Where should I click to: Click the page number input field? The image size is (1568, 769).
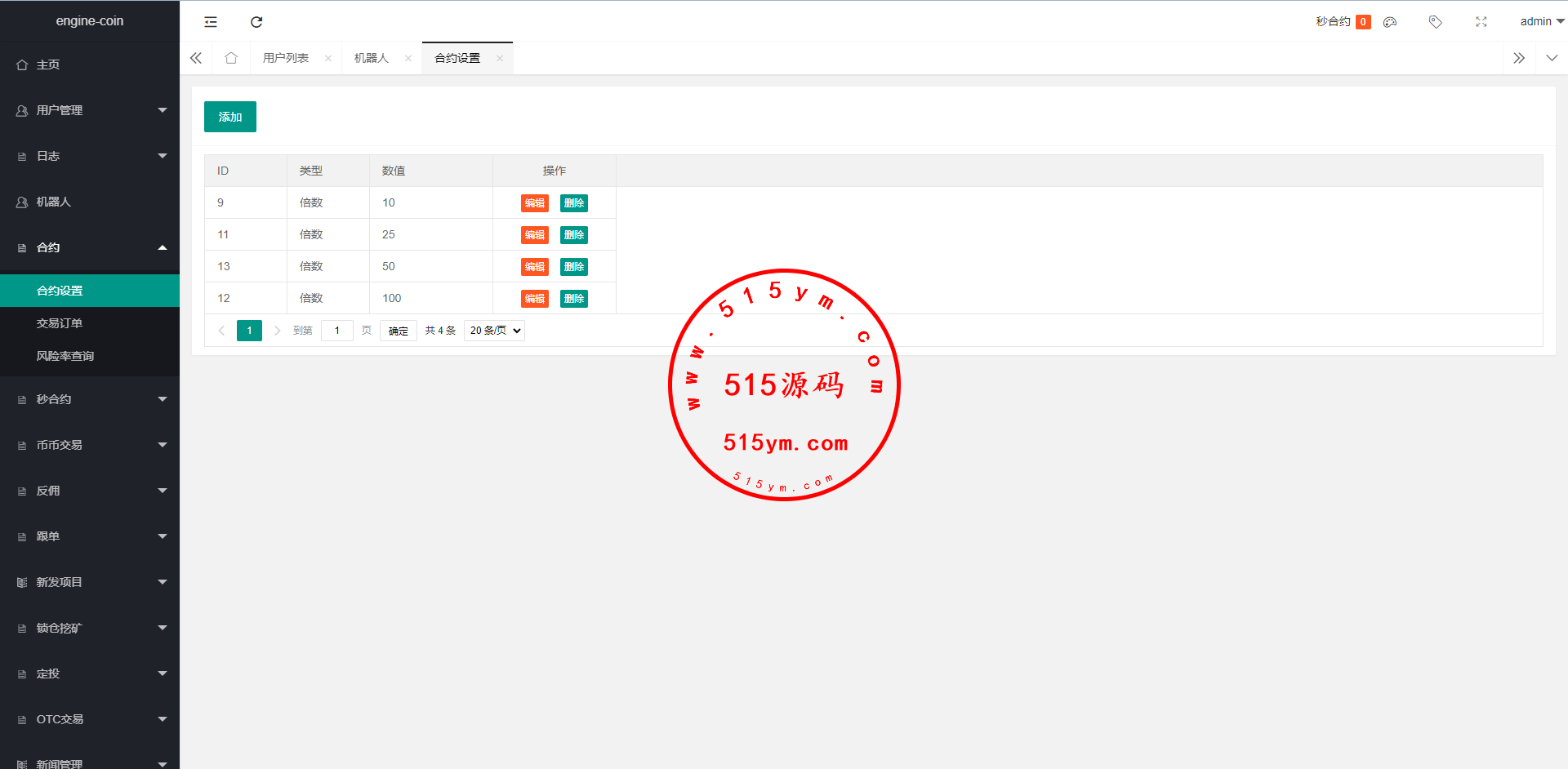(336, 331)
